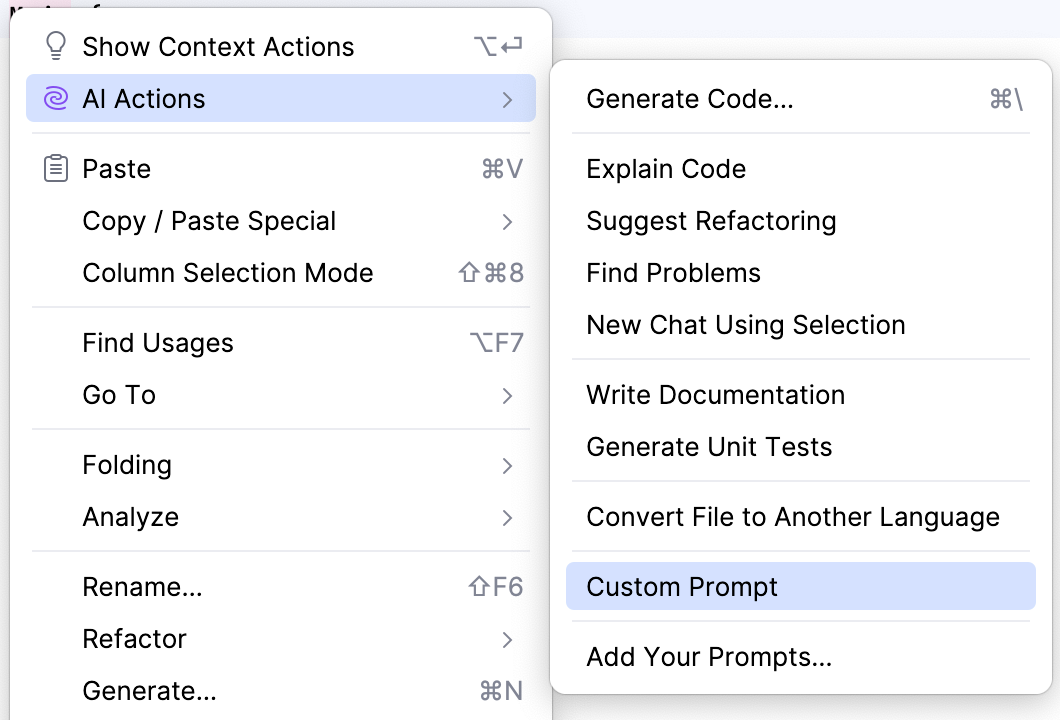Enable Column Selection Mode
Viewport: 1060px width, 720px height.
tap(227, 272)
